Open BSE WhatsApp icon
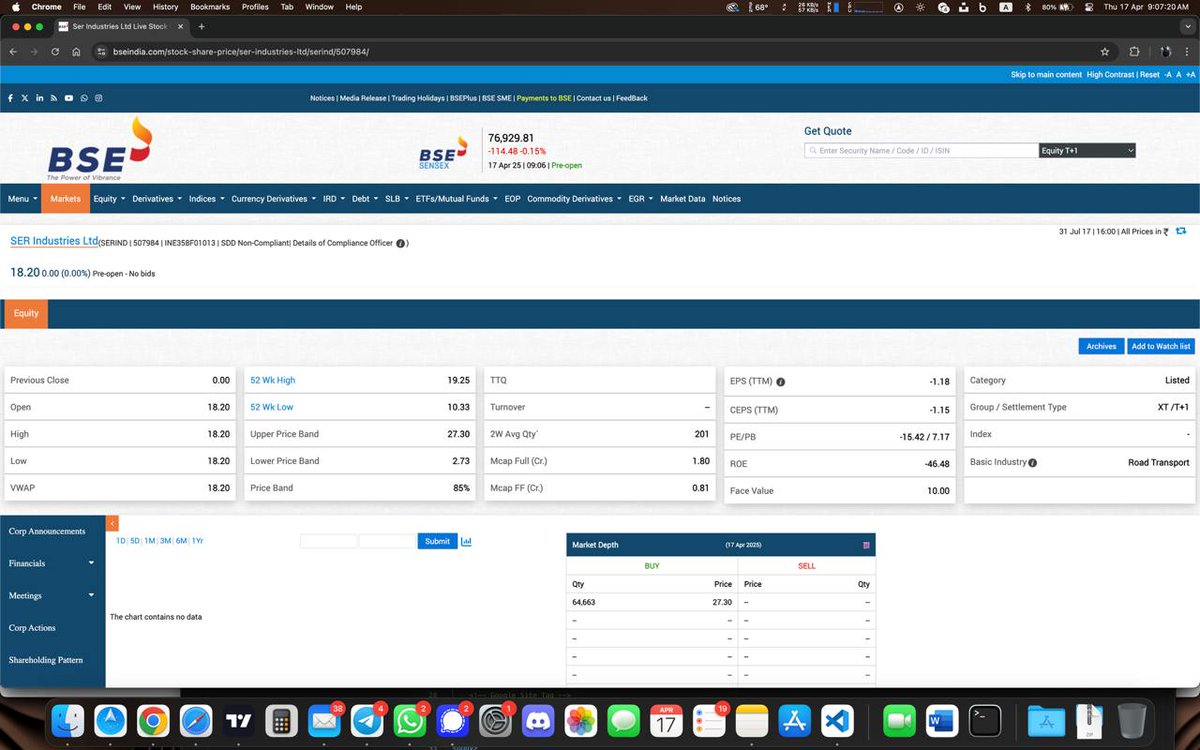The height and width of the screenshot is (750, 1200). (x=84, y=98)
